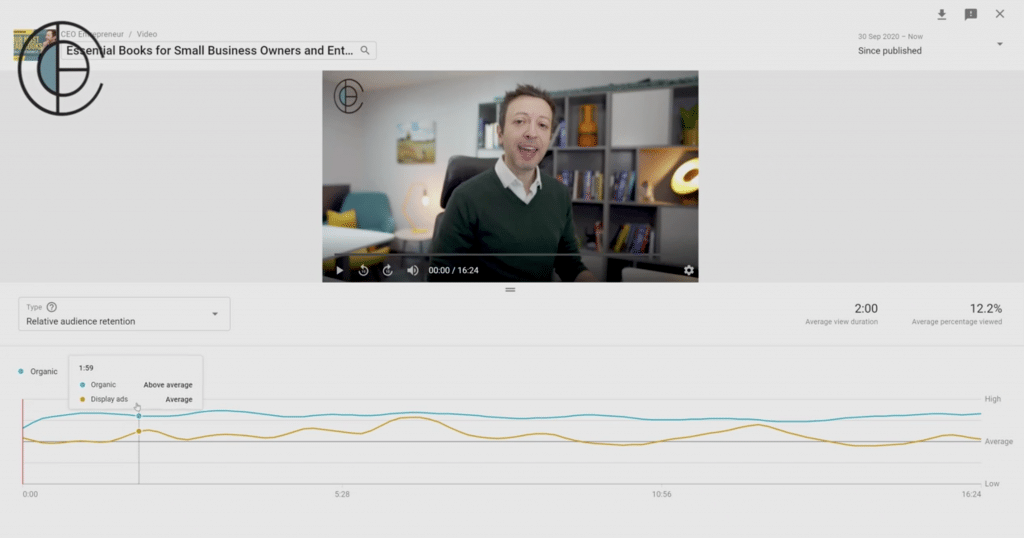Image resolution: width=1024 pixels, height=538 pixels.
Task: Click the Organic data point on chart
Action: (138, 416)
